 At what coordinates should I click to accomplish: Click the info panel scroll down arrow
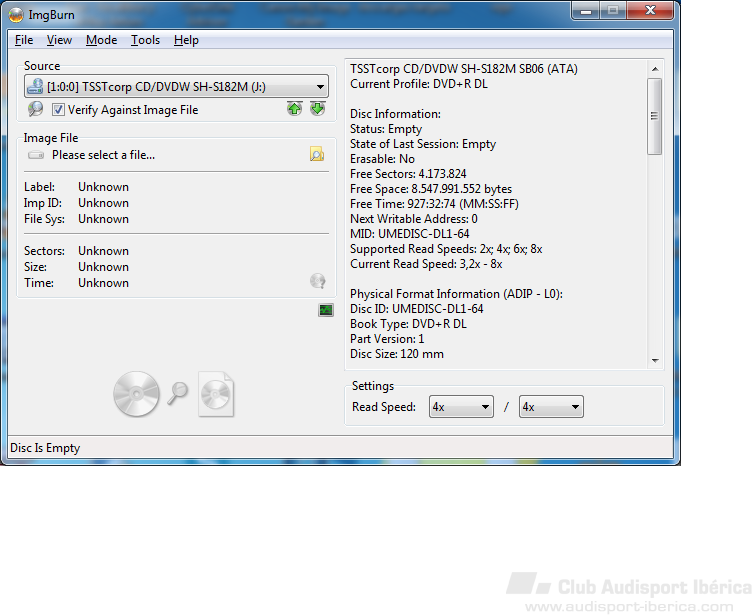[655, 361]
